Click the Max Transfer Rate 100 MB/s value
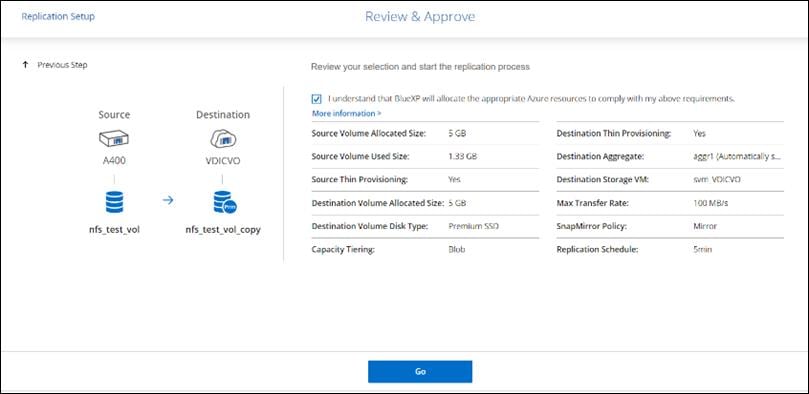 711,203
